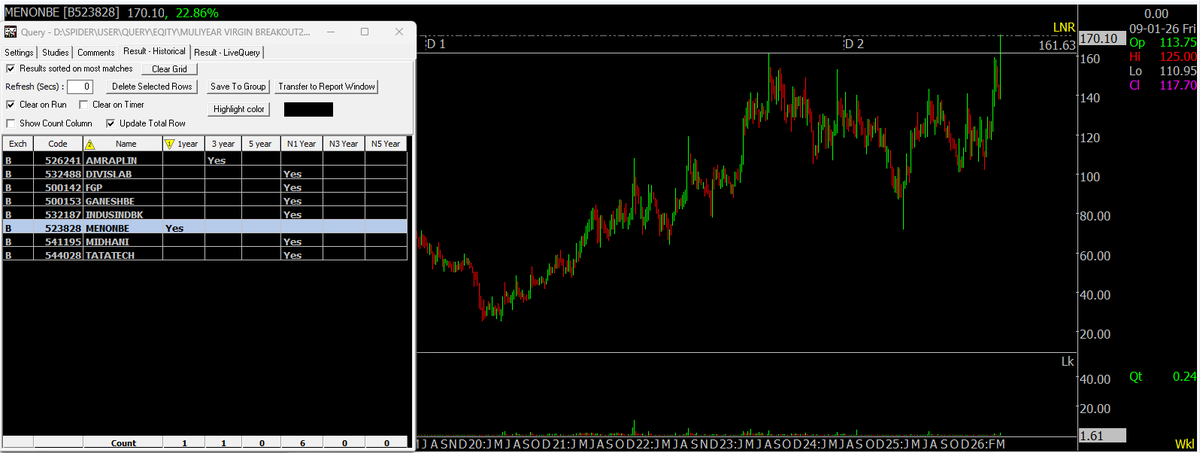Click the N5 Year column header
Screen dimensions: 1200x453
386,144
